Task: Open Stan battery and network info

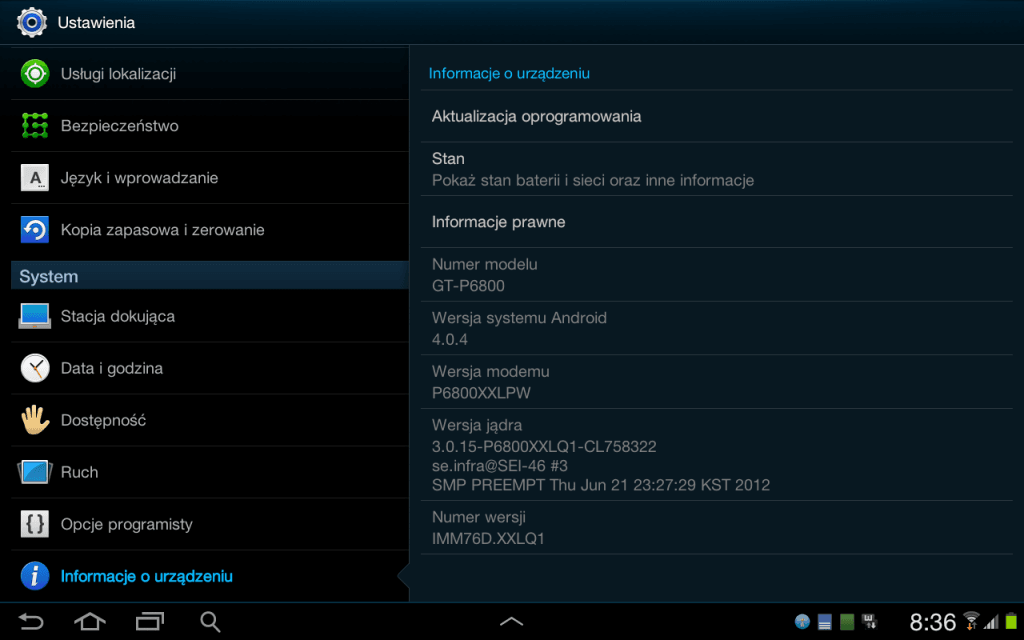Action: pyautogui.click(x=716, y=169)
